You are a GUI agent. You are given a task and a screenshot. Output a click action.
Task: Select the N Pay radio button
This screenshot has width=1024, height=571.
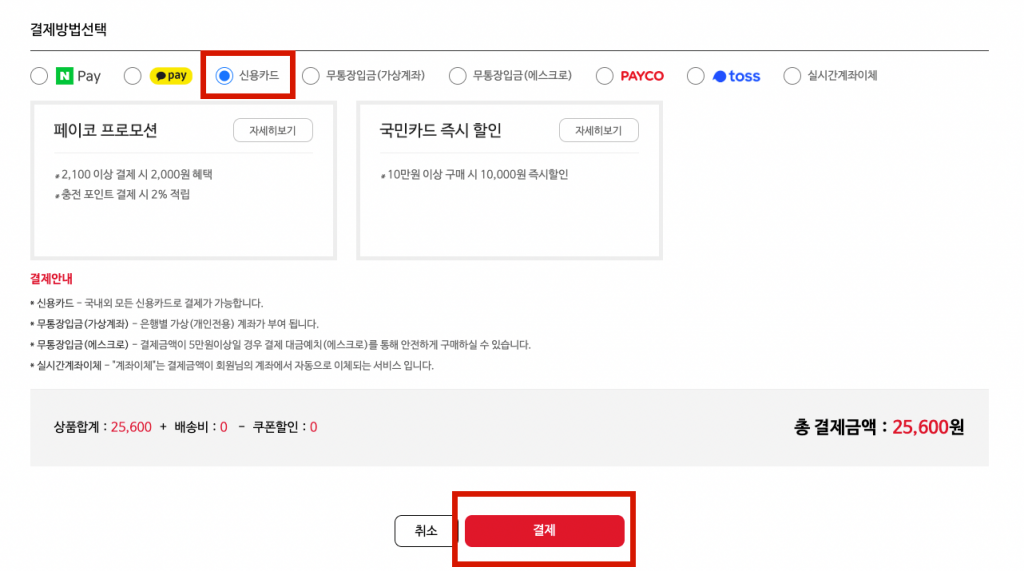click(39, 76)
